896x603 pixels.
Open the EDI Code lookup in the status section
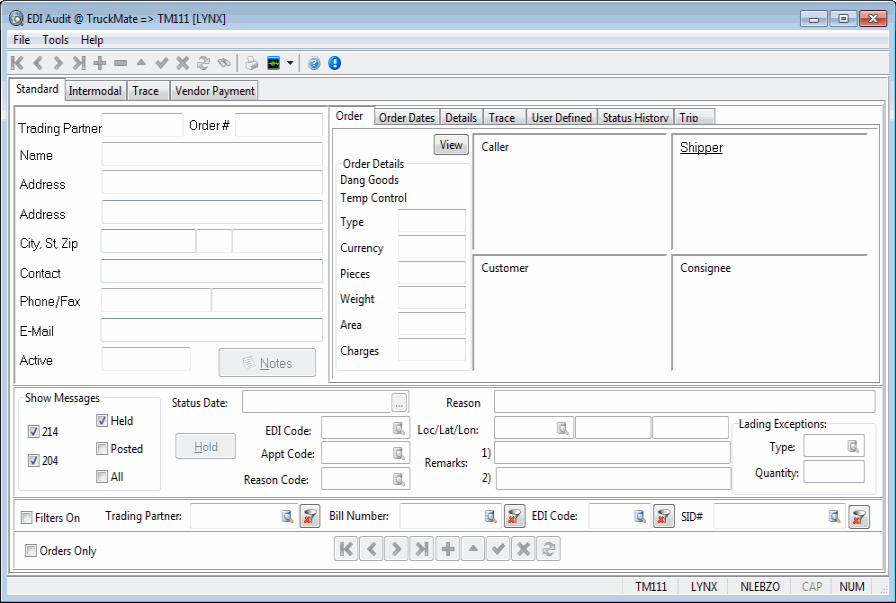(399, 429)
